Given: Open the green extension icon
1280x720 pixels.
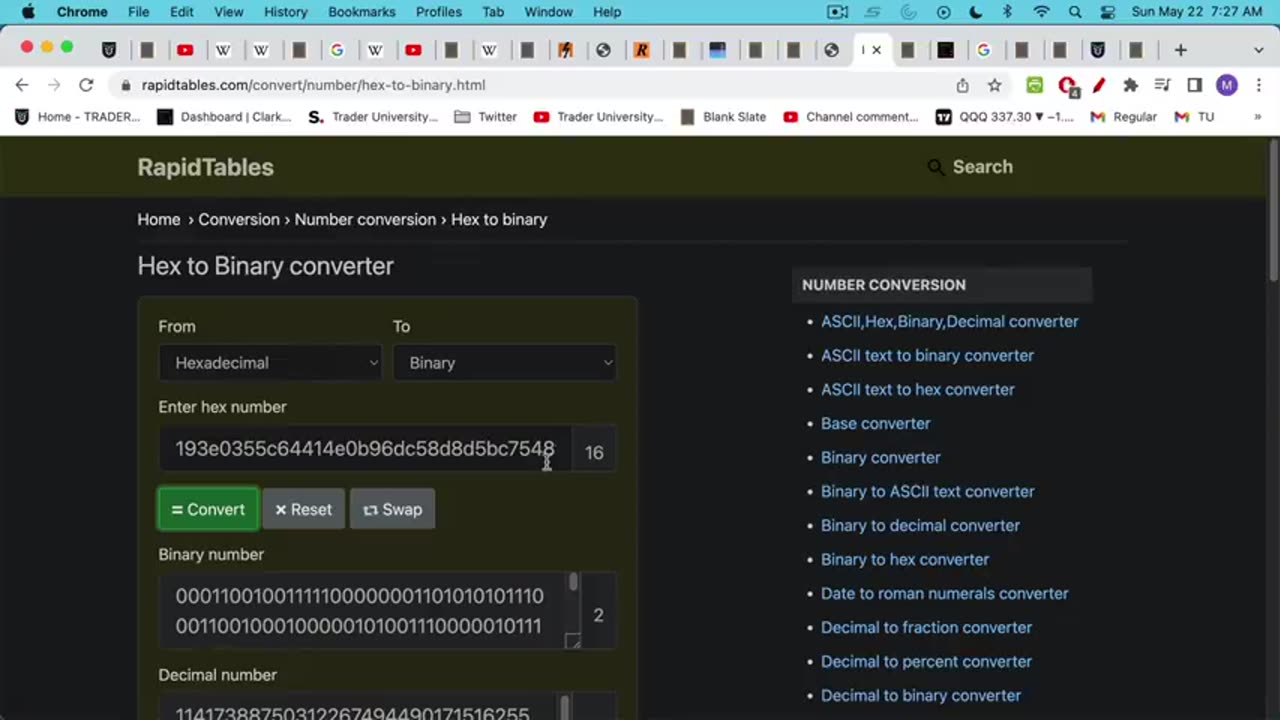Looking at the screenshot, I should coord(1034,85).
